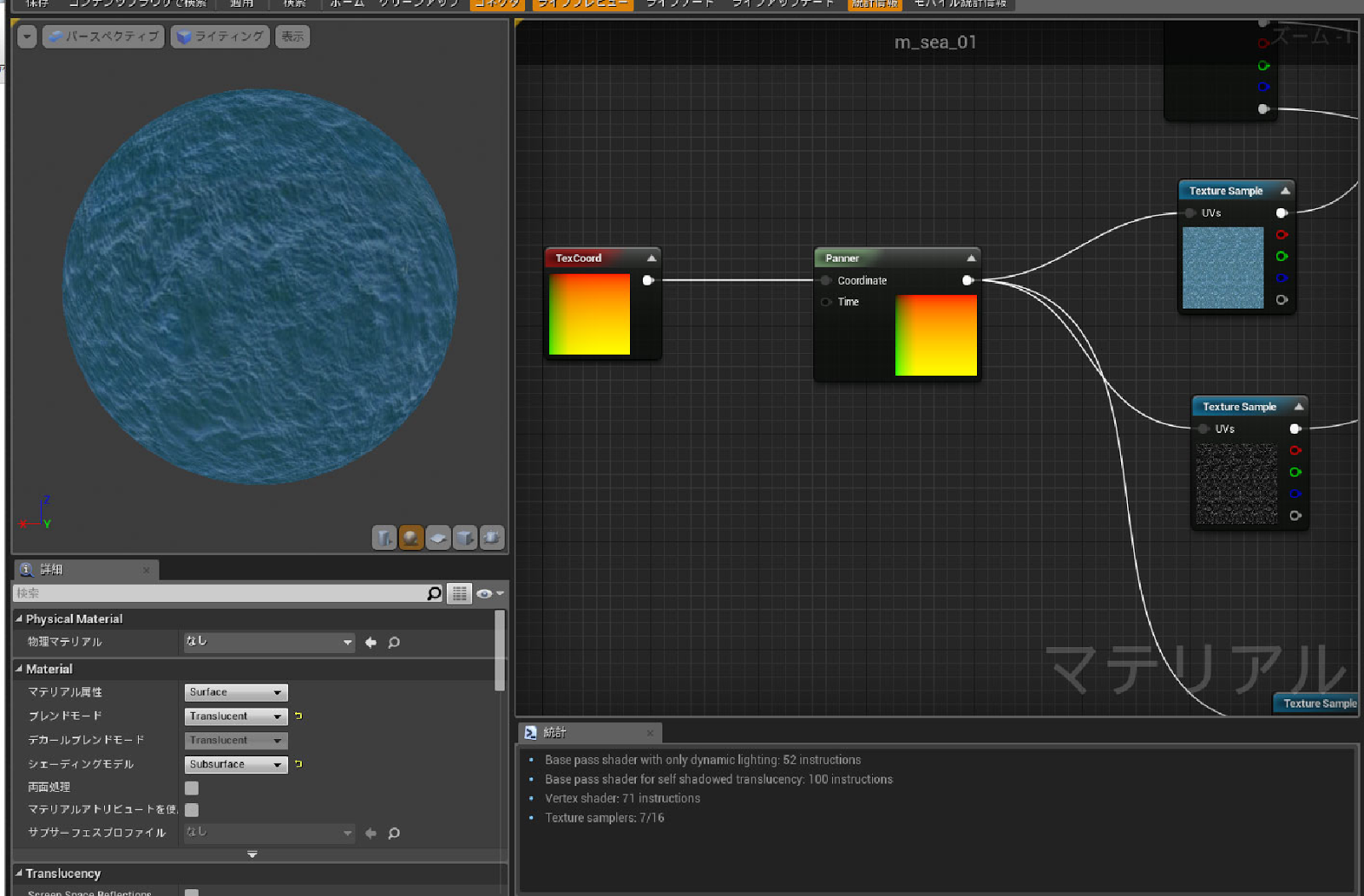
Task: Select the sphere preview mesh icon
Action: (411, 538)
